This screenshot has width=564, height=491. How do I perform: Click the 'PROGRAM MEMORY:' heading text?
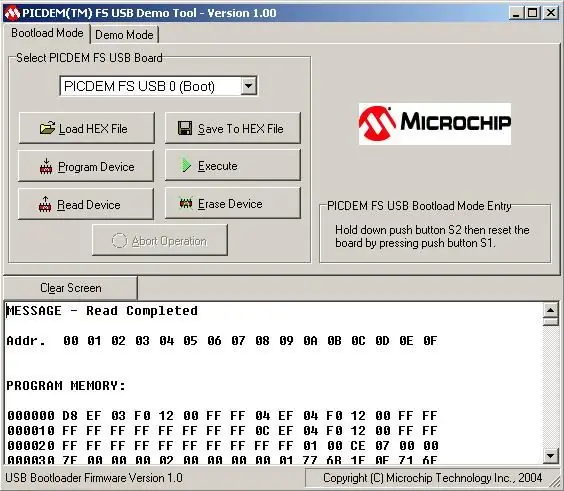[x=66, y=386]
